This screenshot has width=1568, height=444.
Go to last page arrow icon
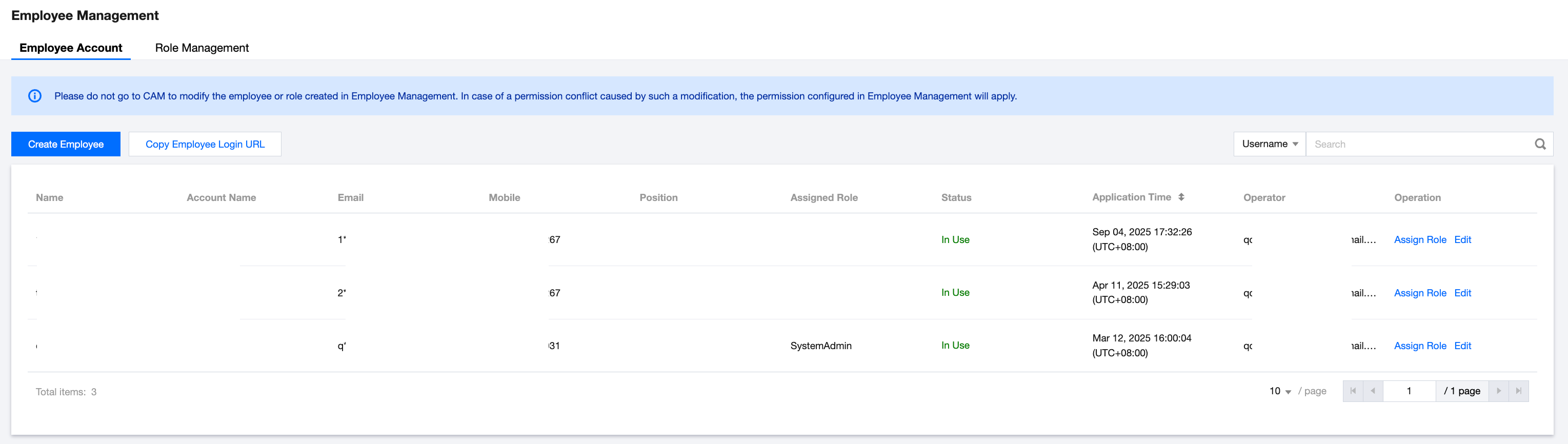1518,391
